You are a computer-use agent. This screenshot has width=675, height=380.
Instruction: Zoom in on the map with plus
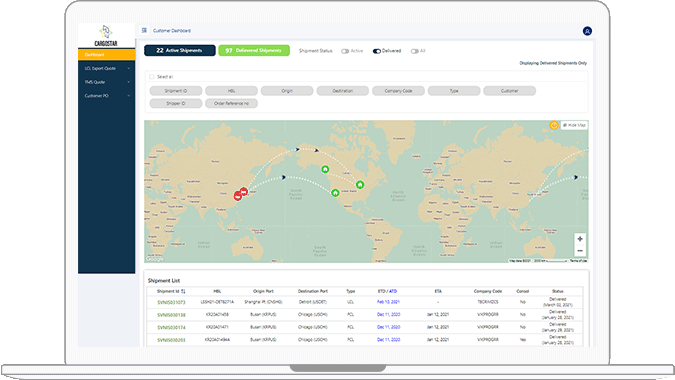(x=580, y=239)
